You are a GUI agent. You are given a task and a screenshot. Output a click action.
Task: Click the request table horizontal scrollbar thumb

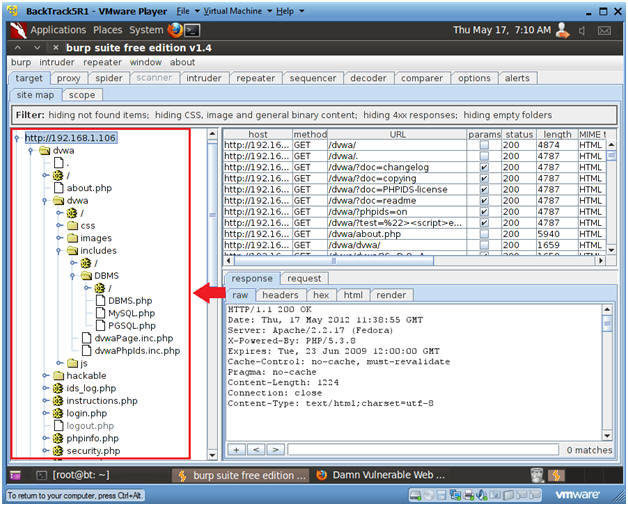click(x=334, y=261)
